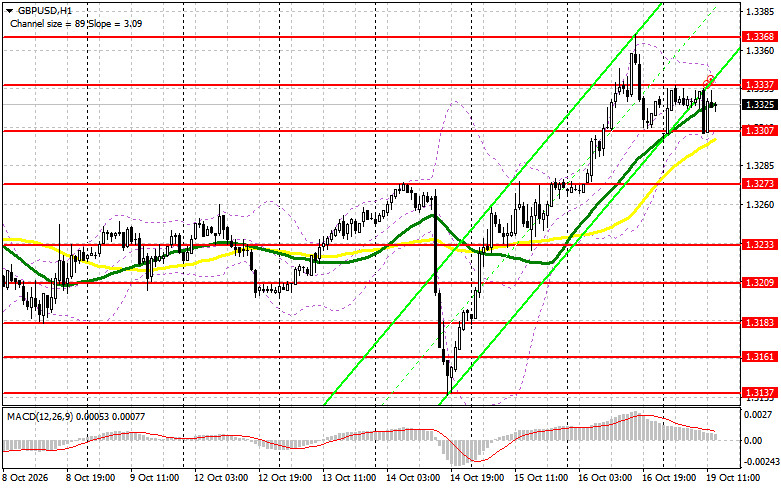781x489 pixels.
Task: Click the 0.00 MACD scale value
Action: click(753, 441)
